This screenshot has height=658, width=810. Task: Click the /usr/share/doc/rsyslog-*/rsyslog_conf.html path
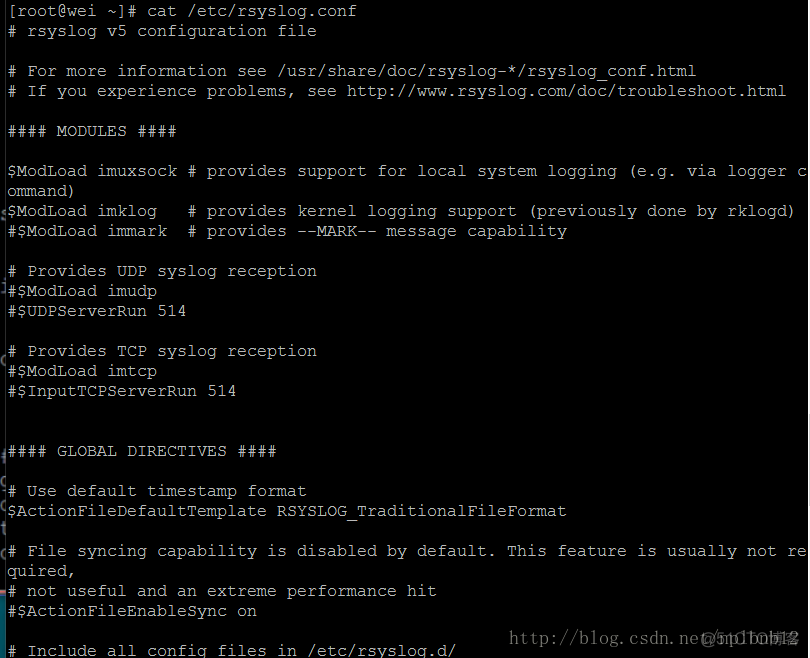coord(486,71)
